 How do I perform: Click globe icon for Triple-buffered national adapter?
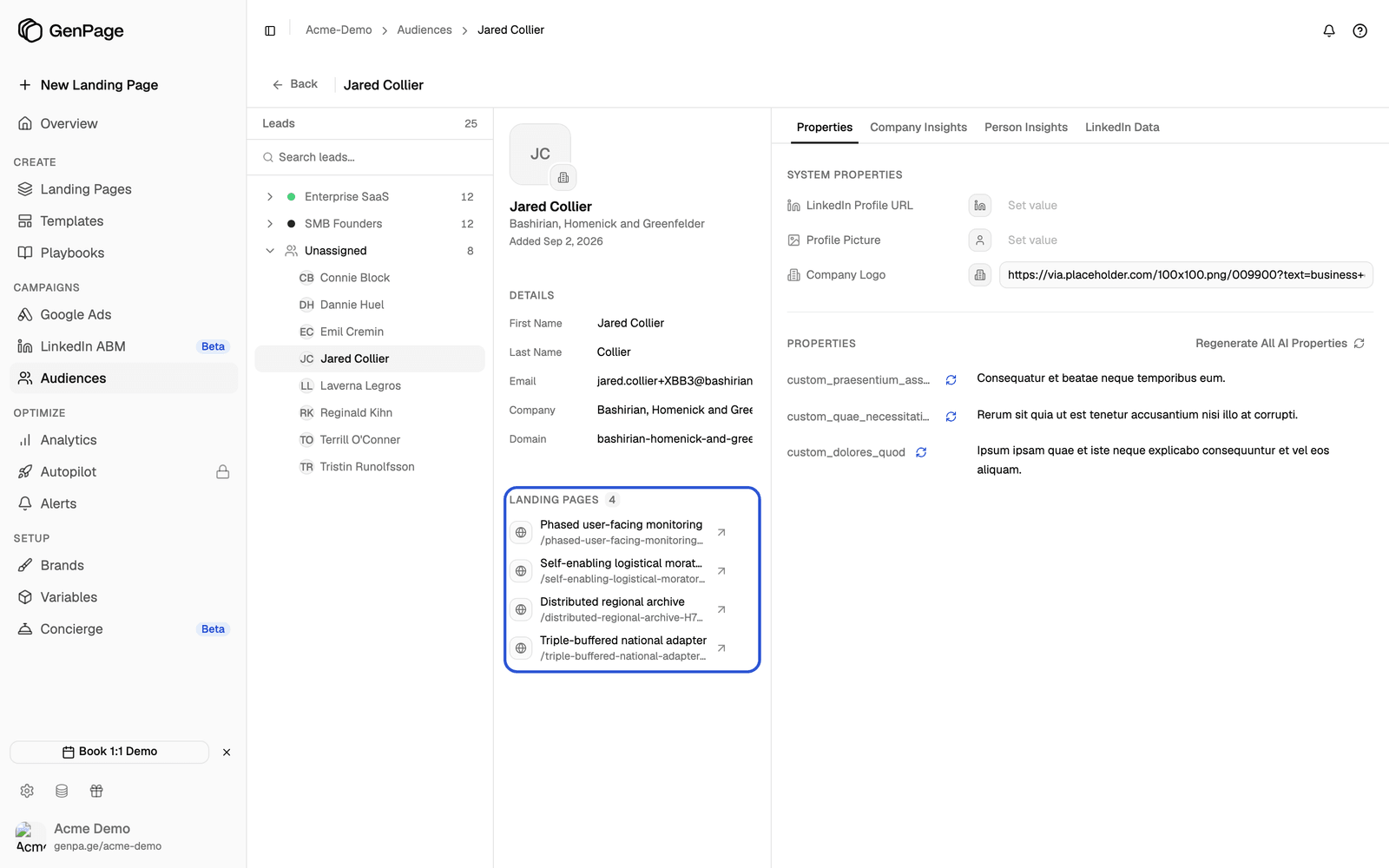[x=521, y=648]
